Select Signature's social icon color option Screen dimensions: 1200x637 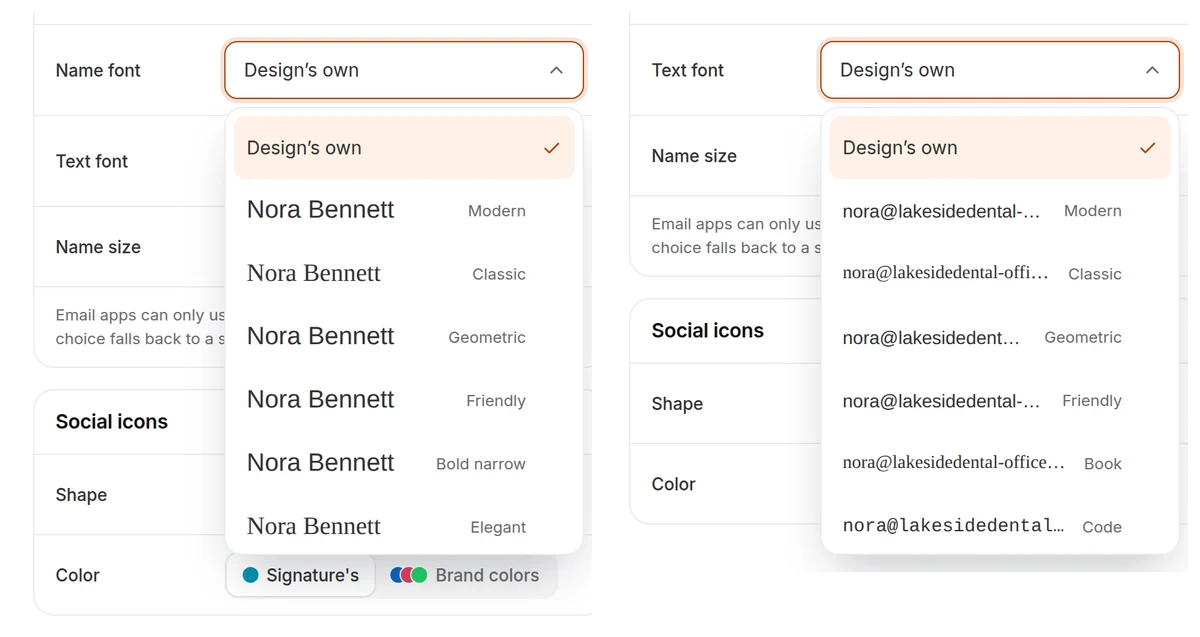click(301, 575)
